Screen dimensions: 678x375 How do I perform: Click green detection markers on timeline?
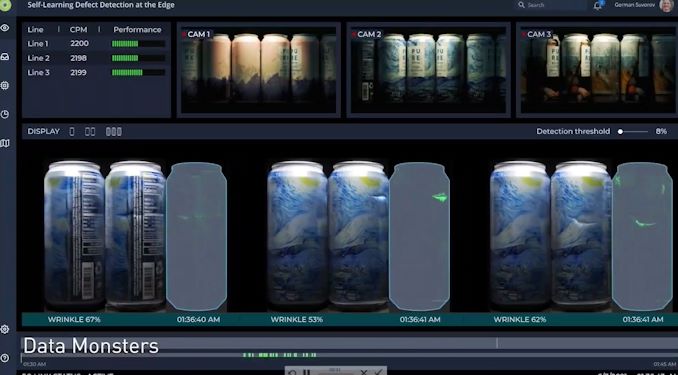click(279, 355)
